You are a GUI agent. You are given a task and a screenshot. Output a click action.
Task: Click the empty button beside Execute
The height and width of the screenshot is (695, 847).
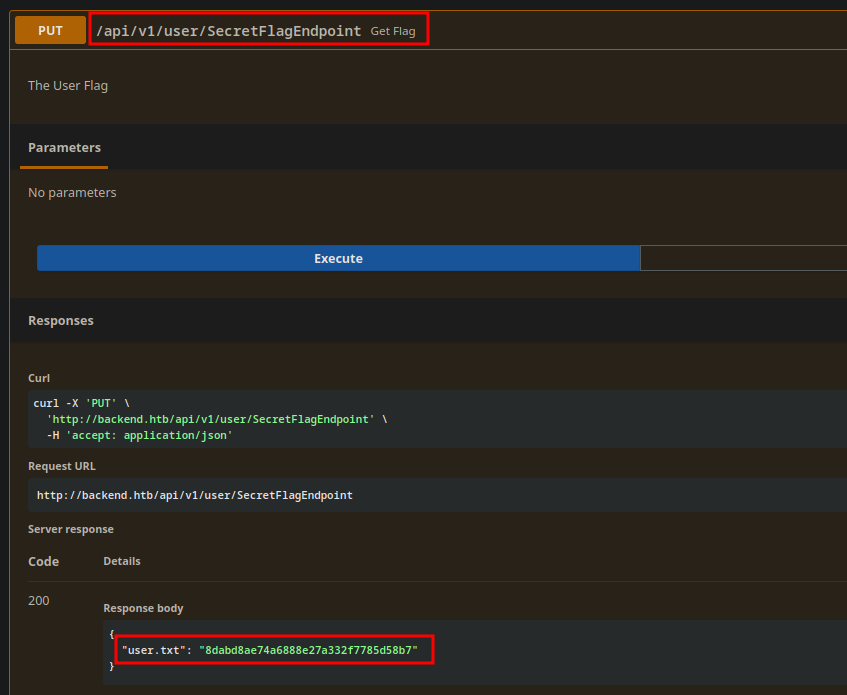pyautogui.click(x=742, y=258)
